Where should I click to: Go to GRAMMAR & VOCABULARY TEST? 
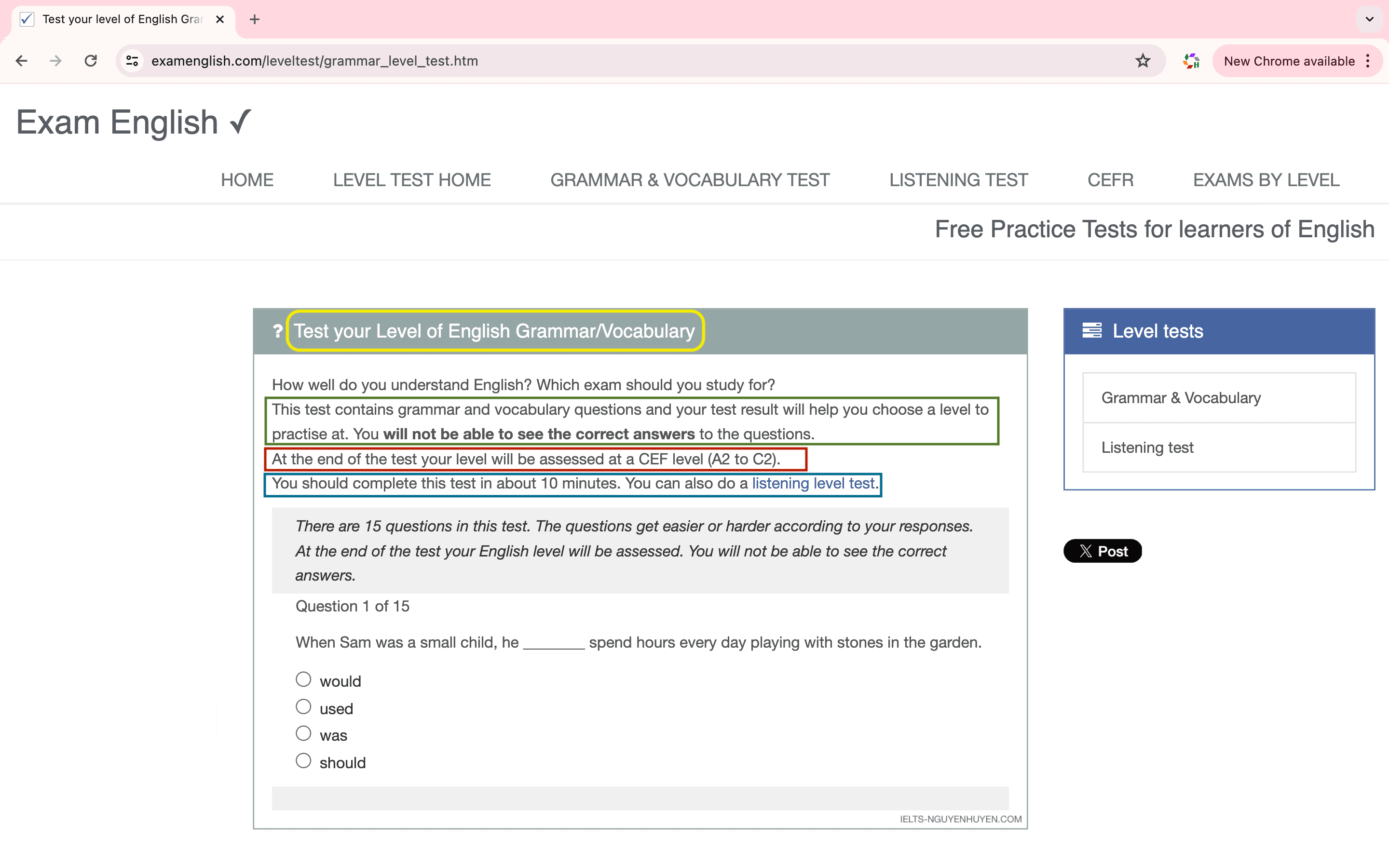click(690, 180)
